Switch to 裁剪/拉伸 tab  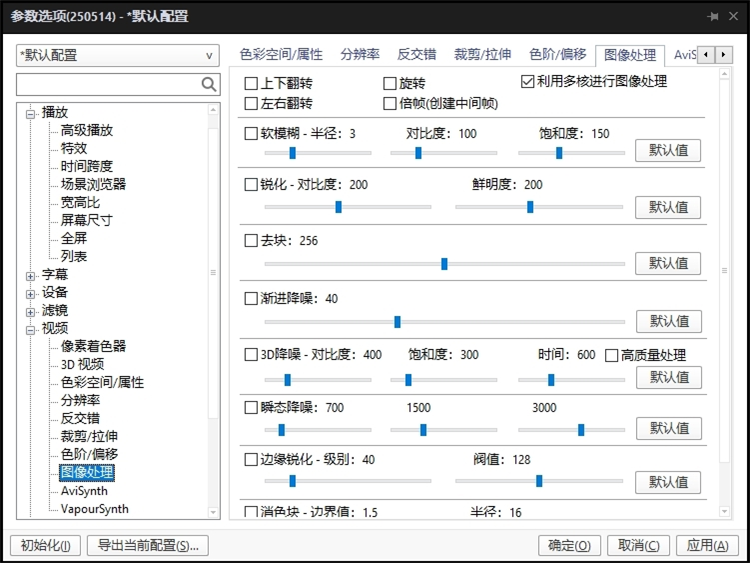483,55
